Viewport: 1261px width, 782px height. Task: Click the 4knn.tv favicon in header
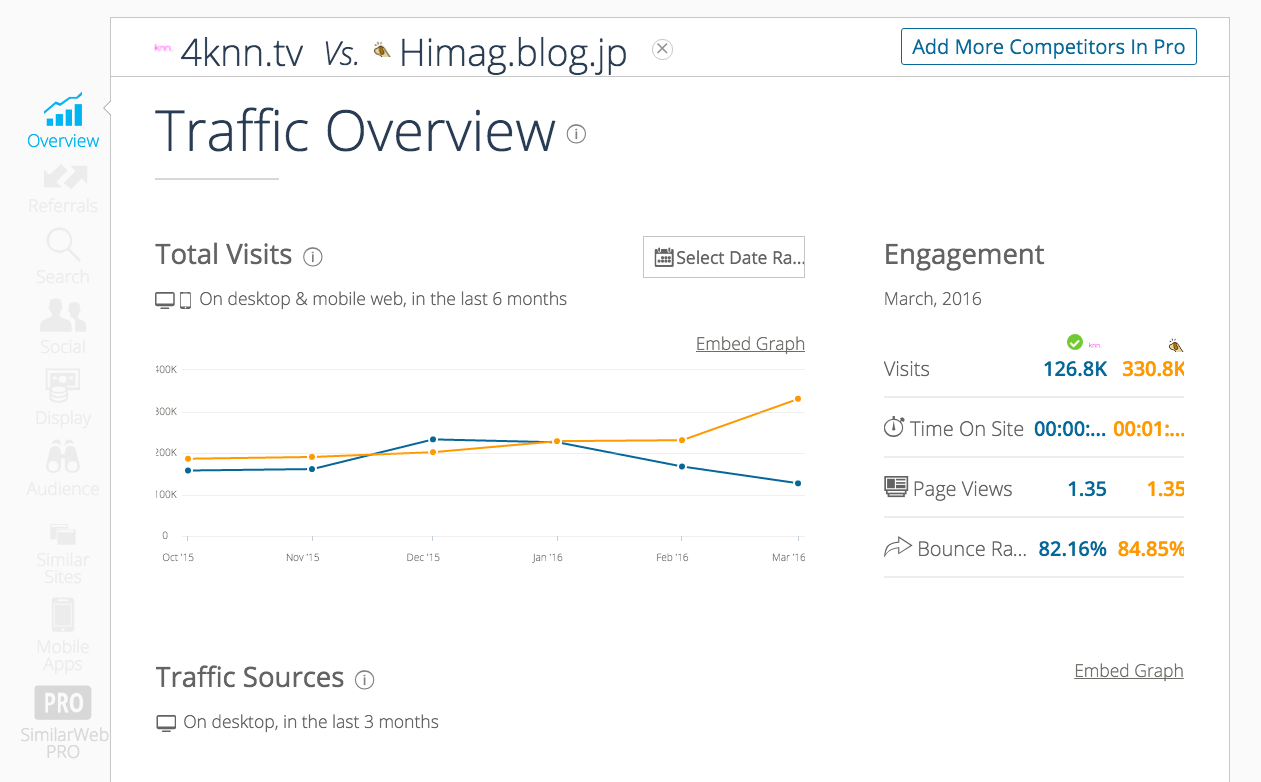(163, 47)
